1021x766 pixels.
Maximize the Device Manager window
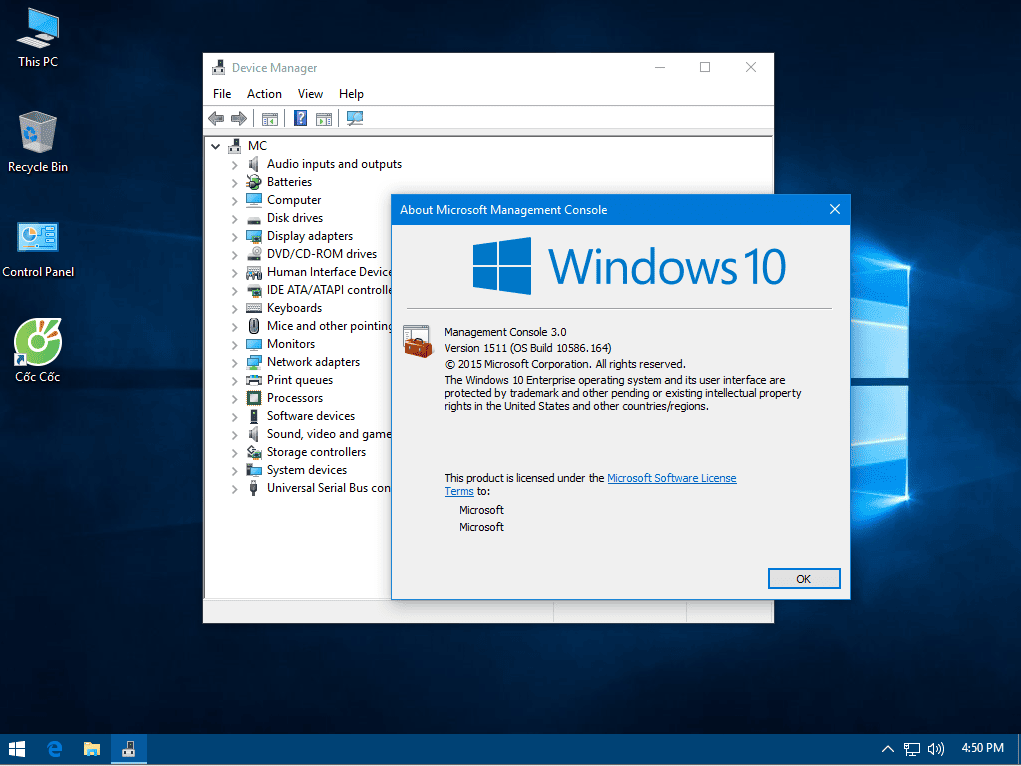pos(705,67)
